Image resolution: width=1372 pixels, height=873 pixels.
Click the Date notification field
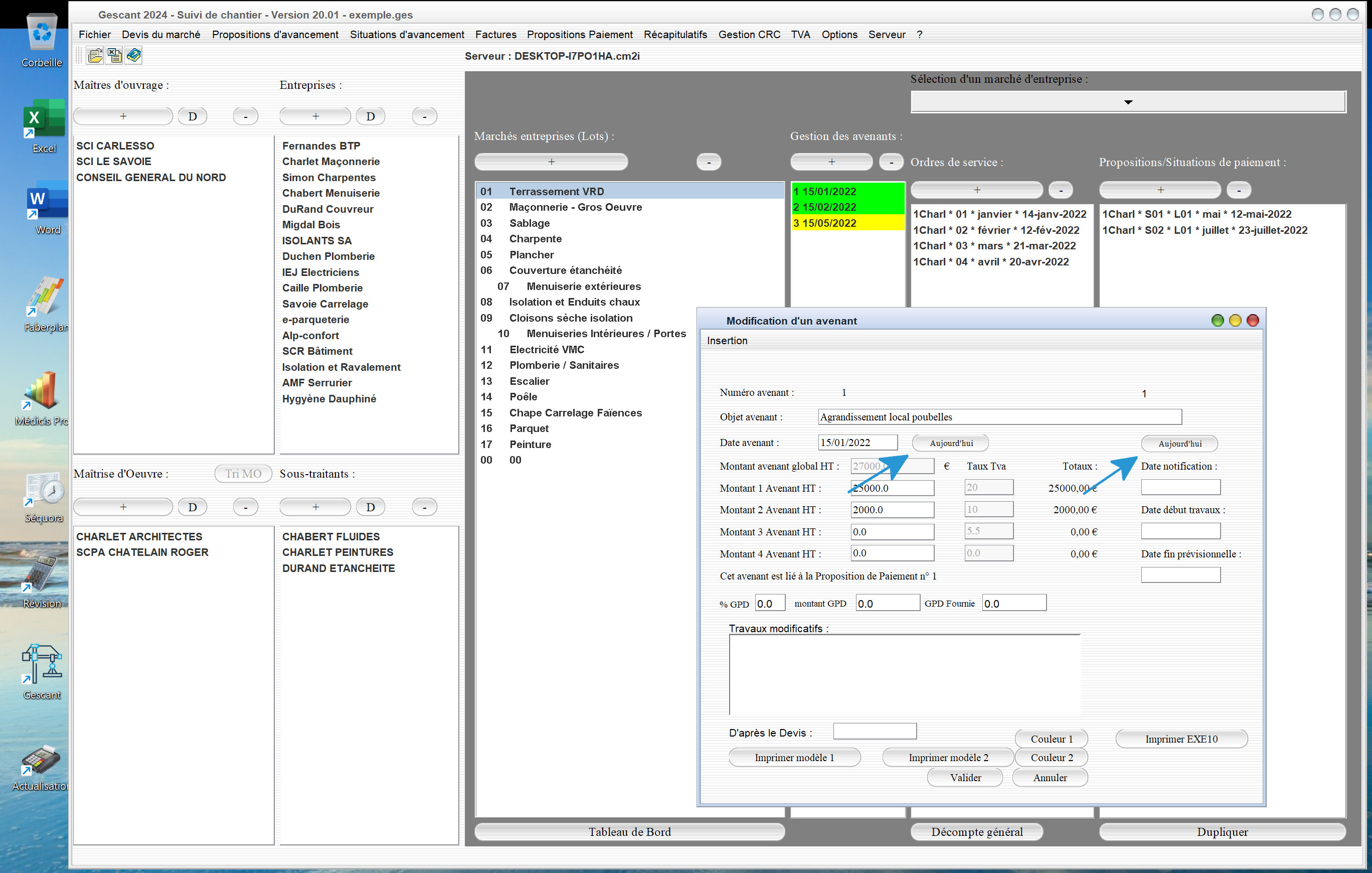point(1180,488)
